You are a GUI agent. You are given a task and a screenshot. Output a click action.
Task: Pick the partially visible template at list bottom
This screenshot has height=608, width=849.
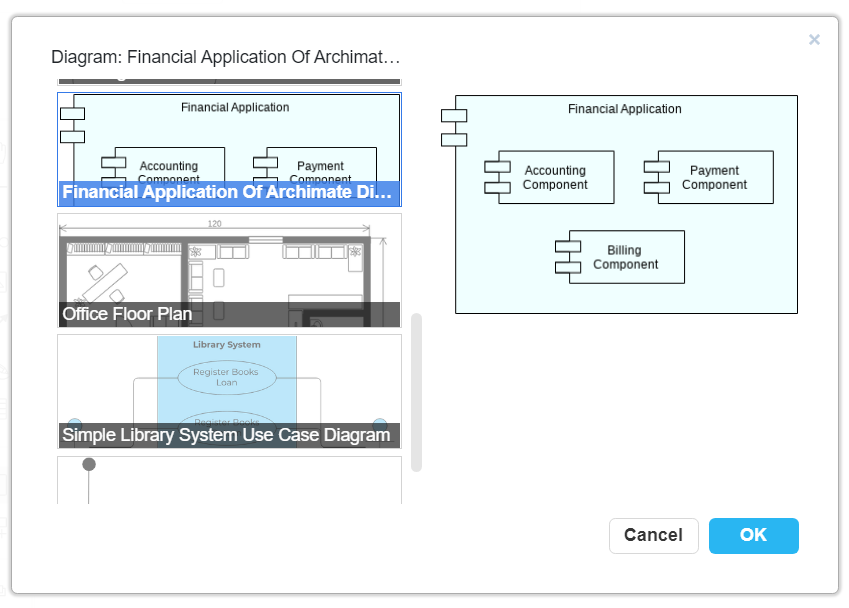pos(229,481)
